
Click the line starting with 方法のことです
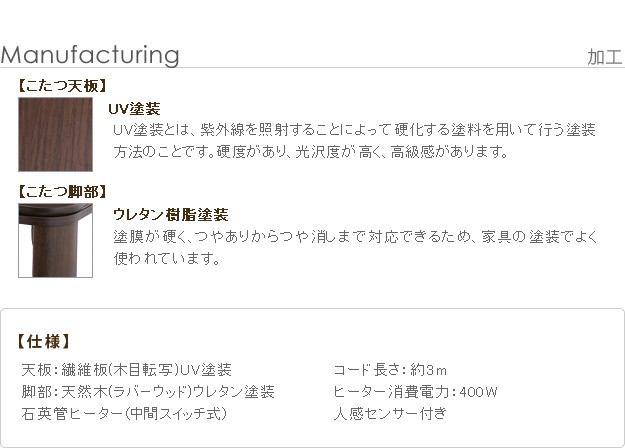coord(312,152)
